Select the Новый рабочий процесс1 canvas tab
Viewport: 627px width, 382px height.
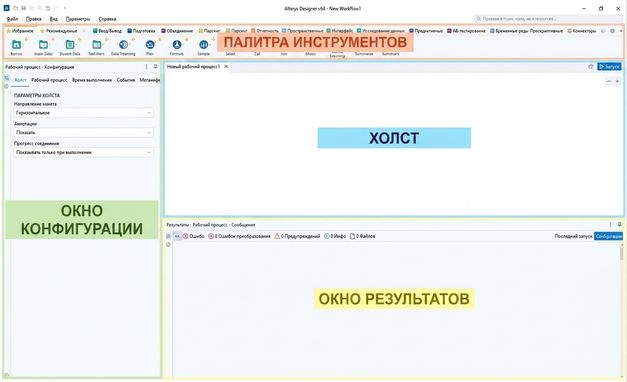click(194, 67)
